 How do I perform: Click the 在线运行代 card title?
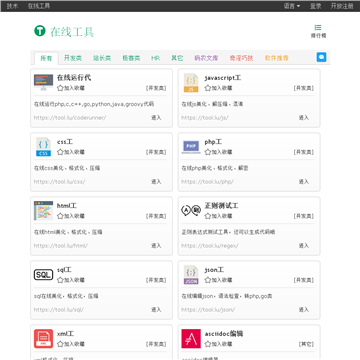tap(74, 78)
